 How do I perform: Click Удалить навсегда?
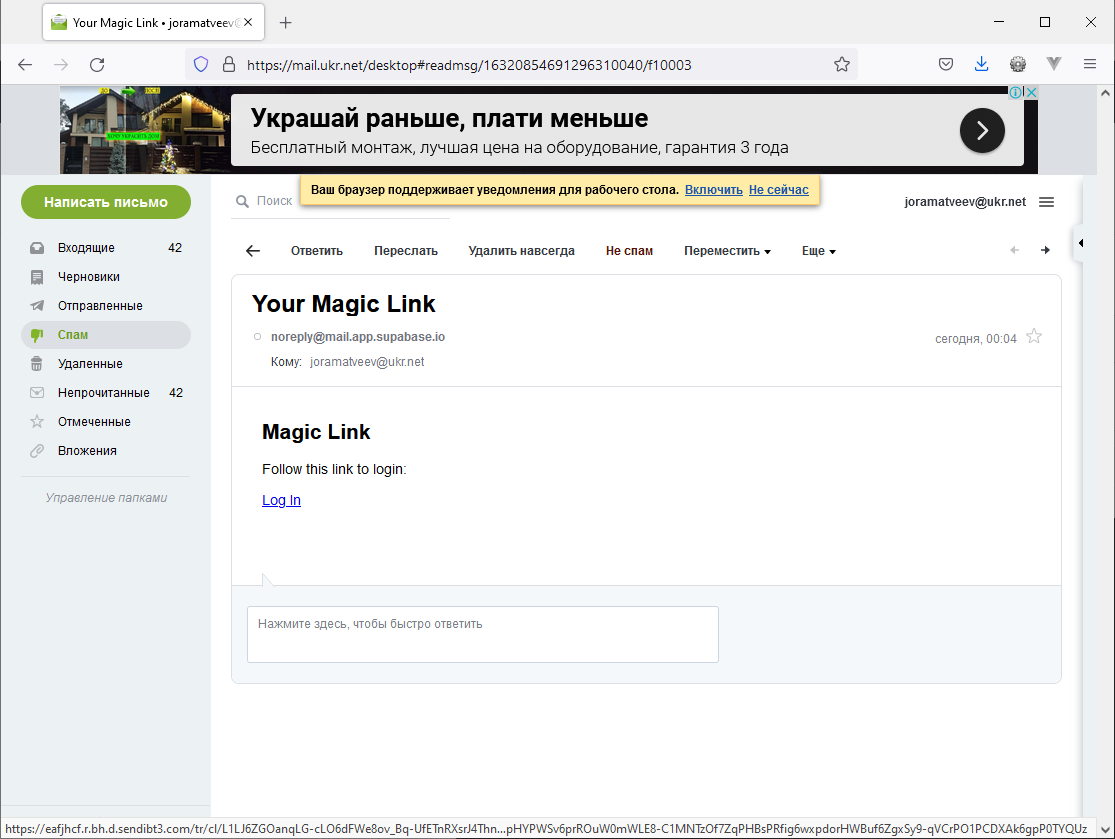(x=521, y=251)
